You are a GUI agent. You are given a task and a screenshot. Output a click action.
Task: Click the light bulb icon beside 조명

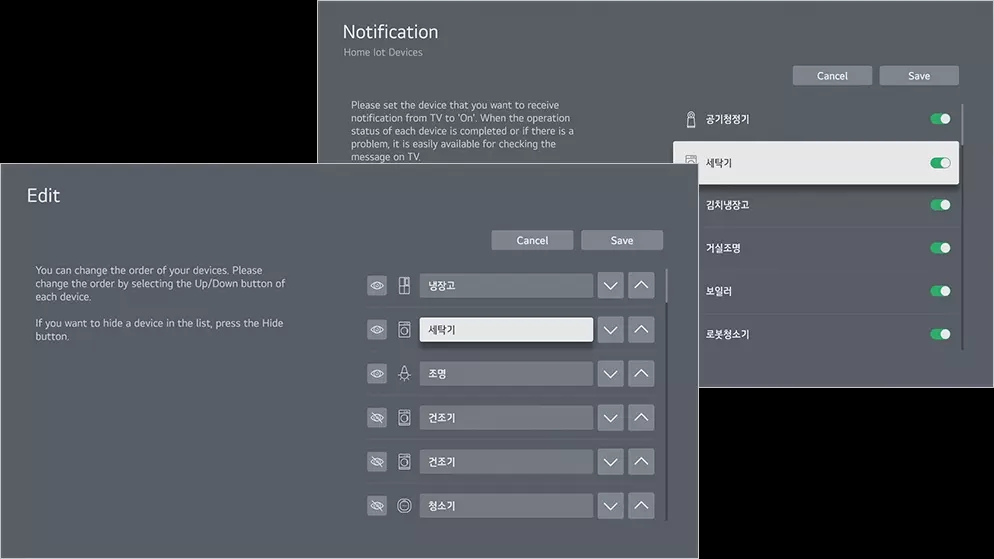[x=404, y=374]
